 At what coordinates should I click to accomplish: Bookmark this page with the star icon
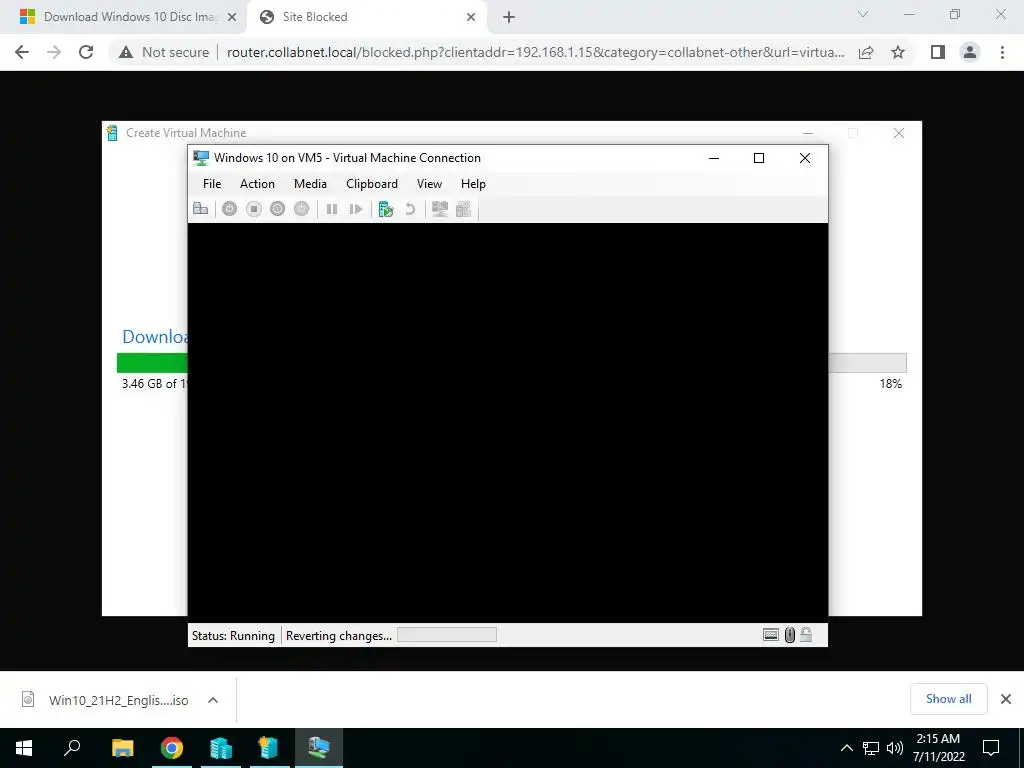click(x=898, y=52)
